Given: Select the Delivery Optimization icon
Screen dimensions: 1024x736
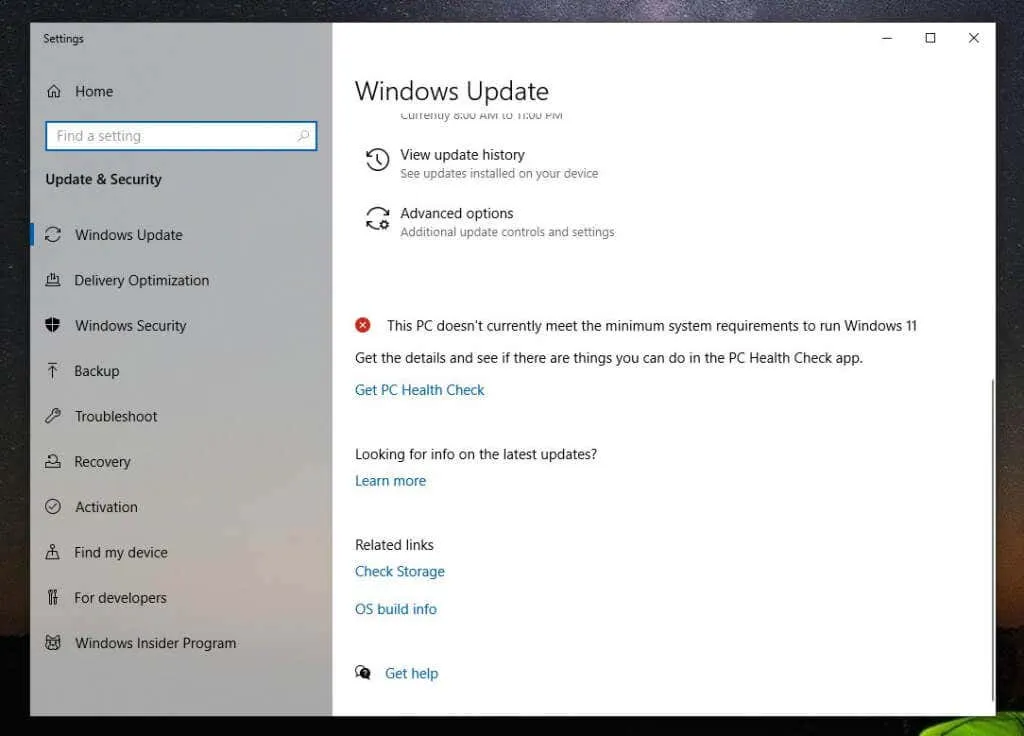Looking at the screenshot, I should point(54,281).
